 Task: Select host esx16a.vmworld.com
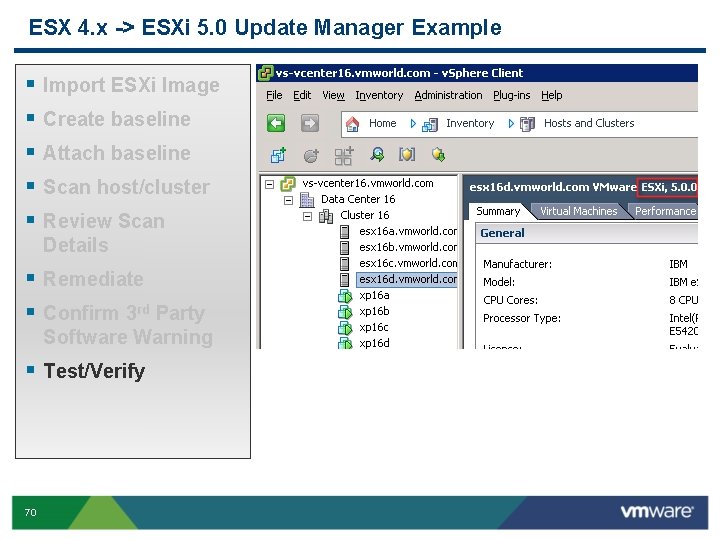click(408, 231)
